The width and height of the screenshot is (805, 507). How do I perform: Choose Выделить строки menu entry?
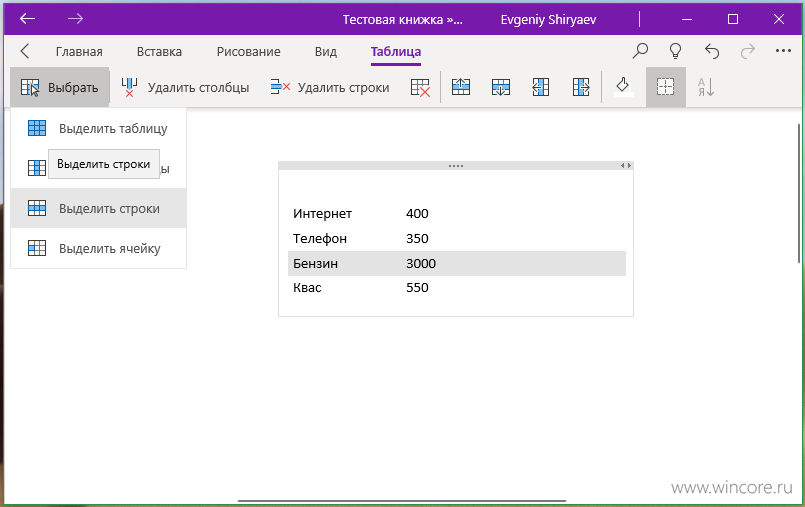pyautogui.click(x=99, y=208)
